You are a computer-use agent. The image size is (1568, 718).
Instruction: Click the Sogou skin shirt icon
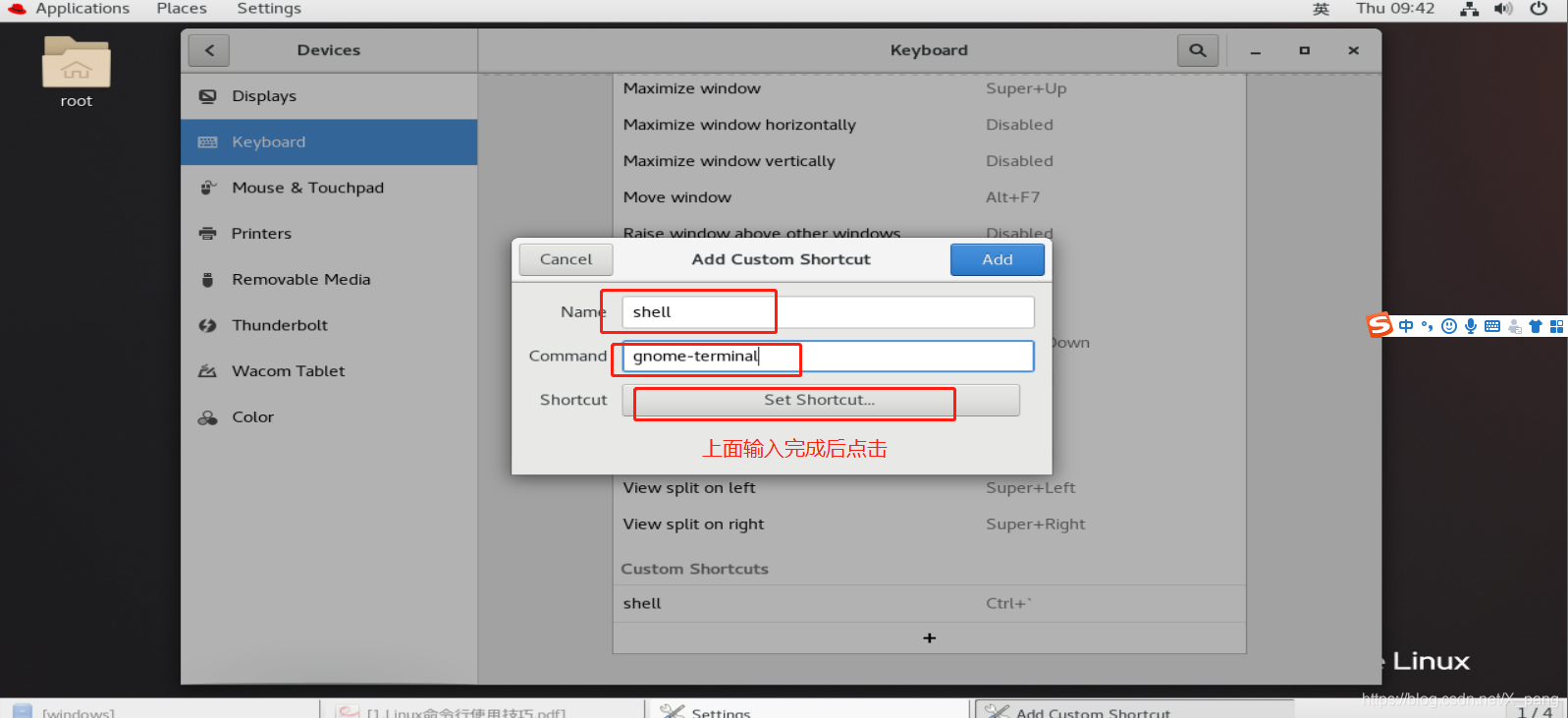(x=1536, y=326)
